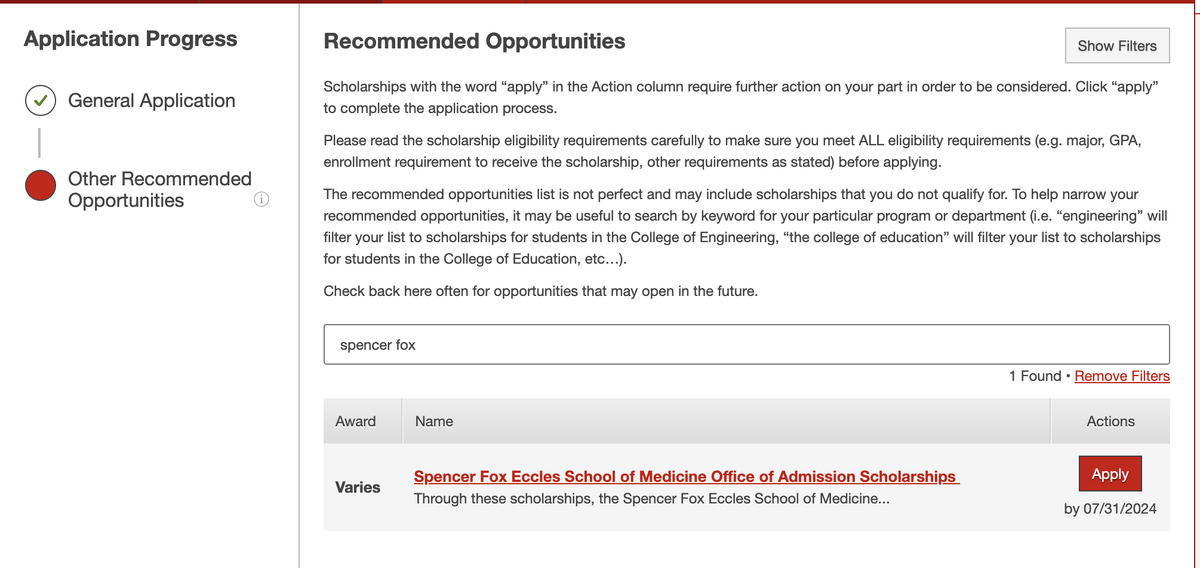Click the Name column header

434,422
